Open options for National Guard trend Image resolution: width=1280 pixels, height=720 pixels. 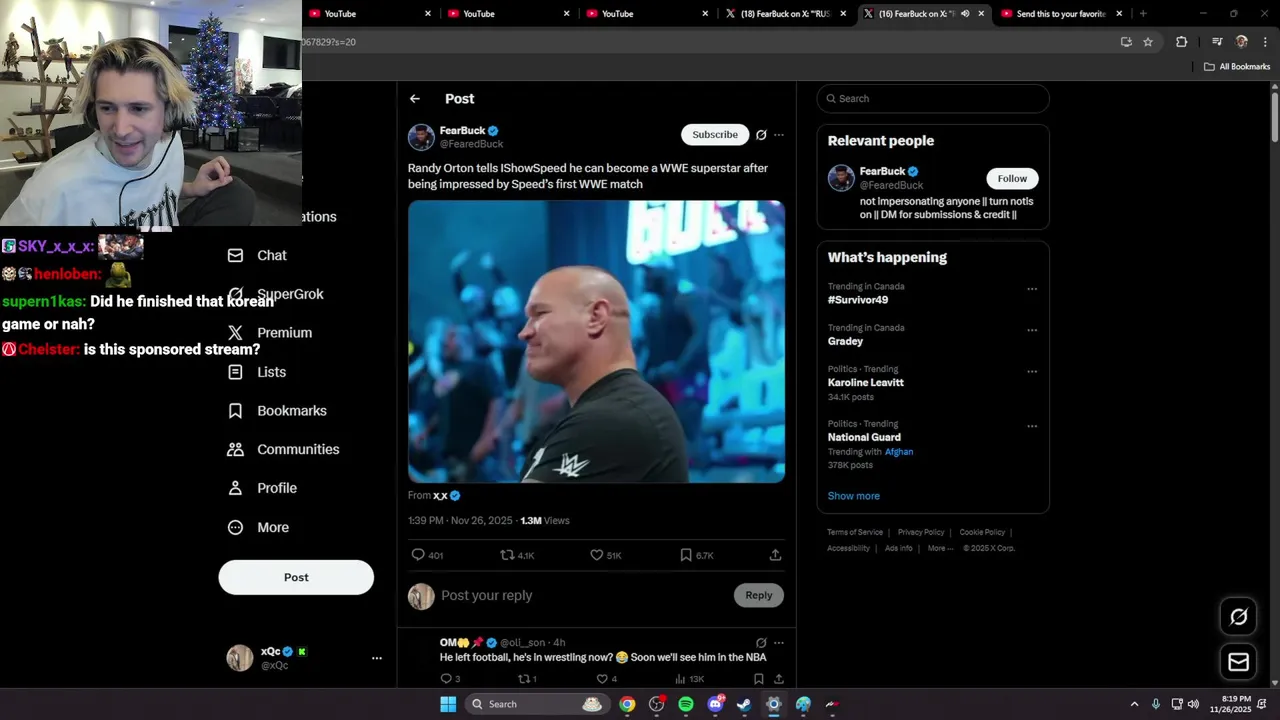click(1032, 426)
